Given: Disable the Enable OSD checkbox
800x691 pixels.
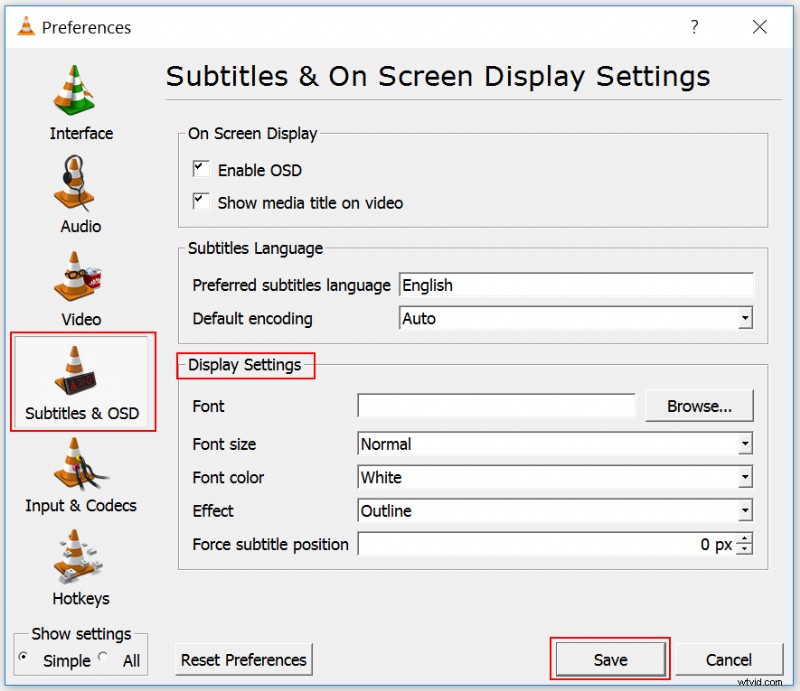Looking at the screenshot, I should [x=201, y=168].
